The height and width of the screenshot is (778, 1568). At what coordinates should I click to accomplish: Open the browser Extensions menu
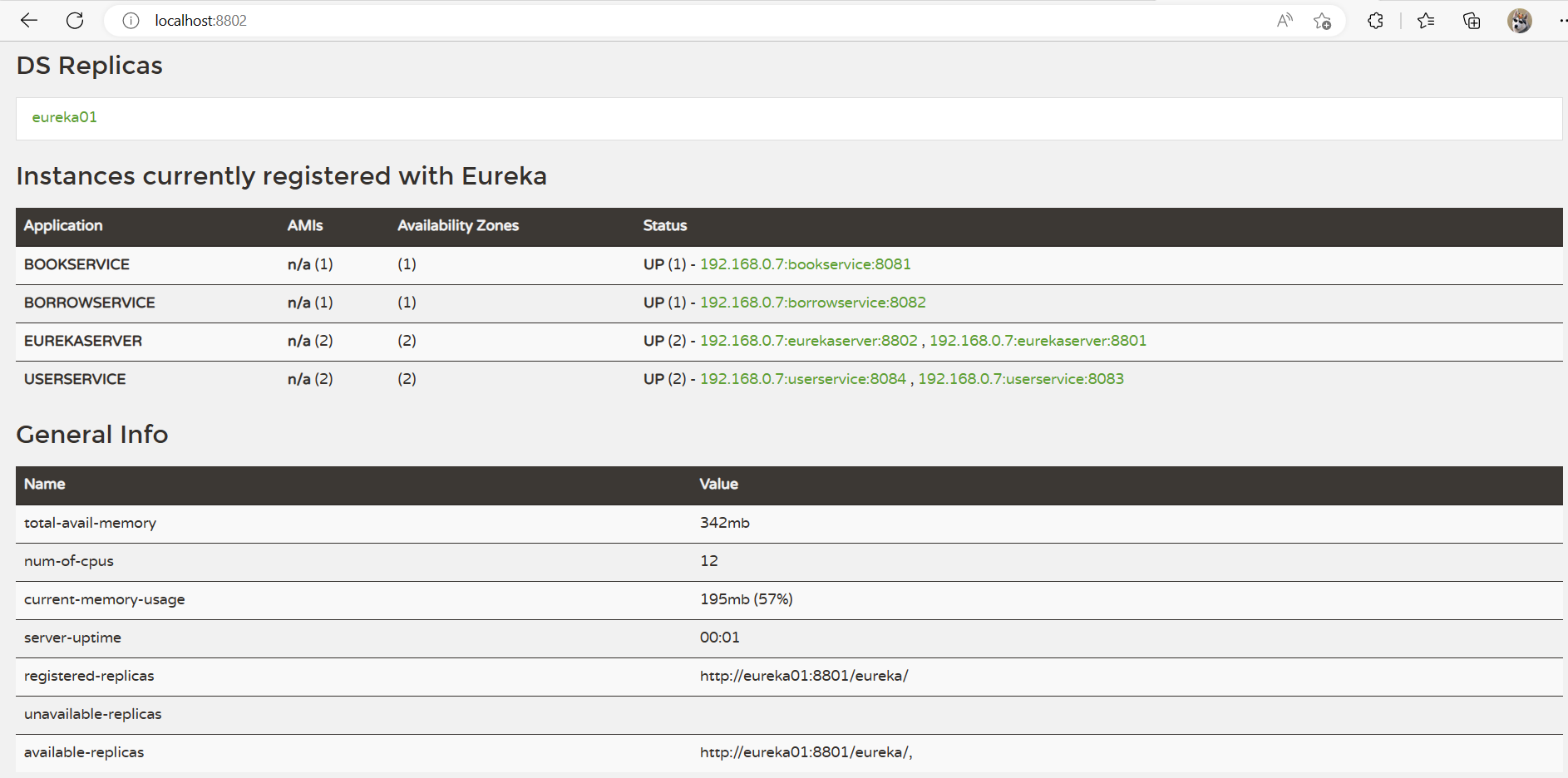1375,21
